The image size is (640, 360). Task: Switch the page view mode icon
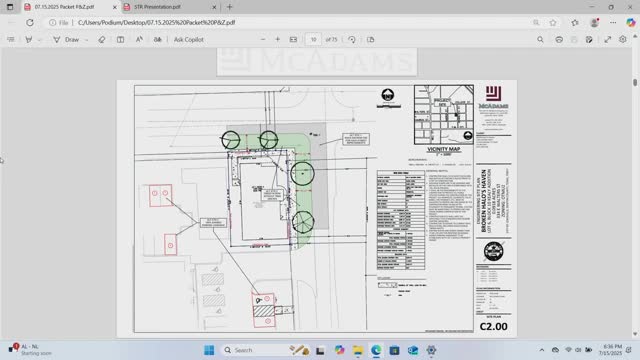371,40
